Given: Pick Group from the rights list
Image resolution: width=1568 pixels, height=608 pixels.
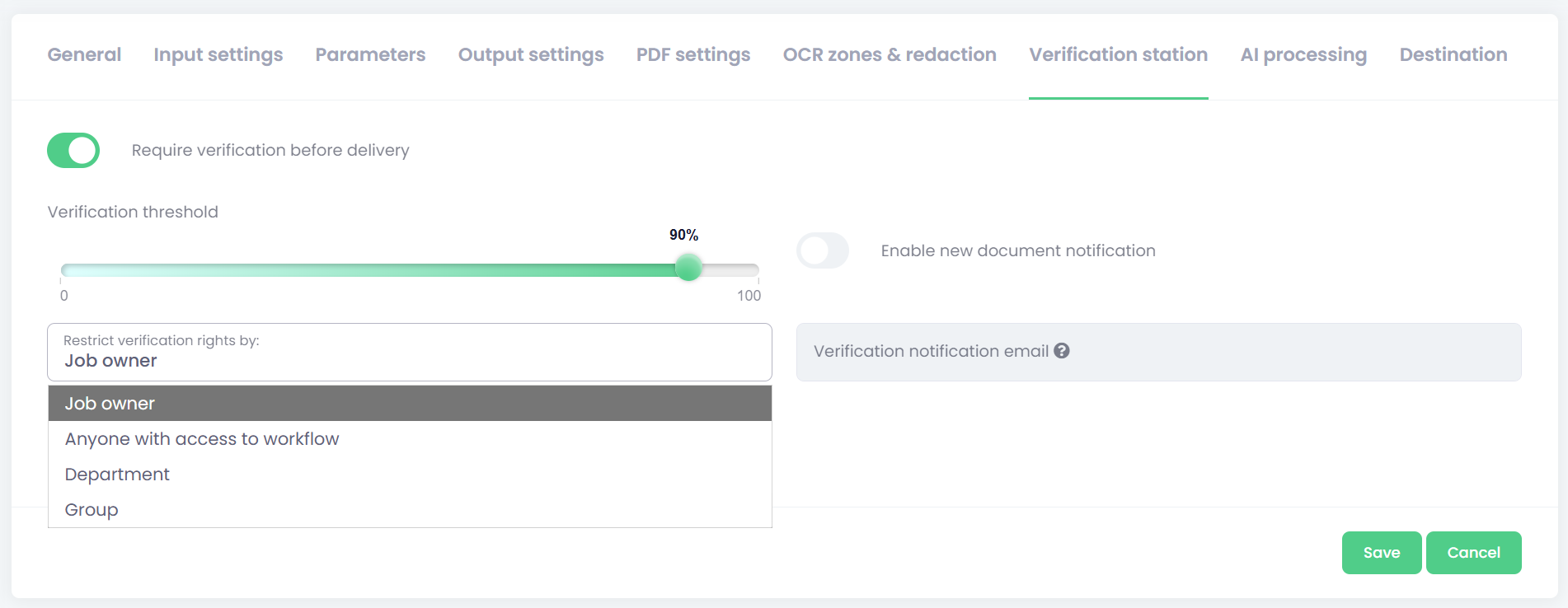Looking at the screenshot, I should tap(92, 510).
